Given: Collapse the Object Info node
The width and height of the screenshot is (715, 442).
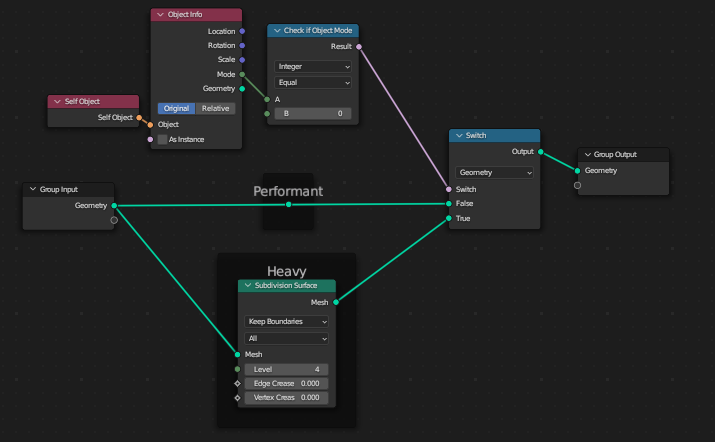Looking at the screenshot, I should tap(160, 15).
